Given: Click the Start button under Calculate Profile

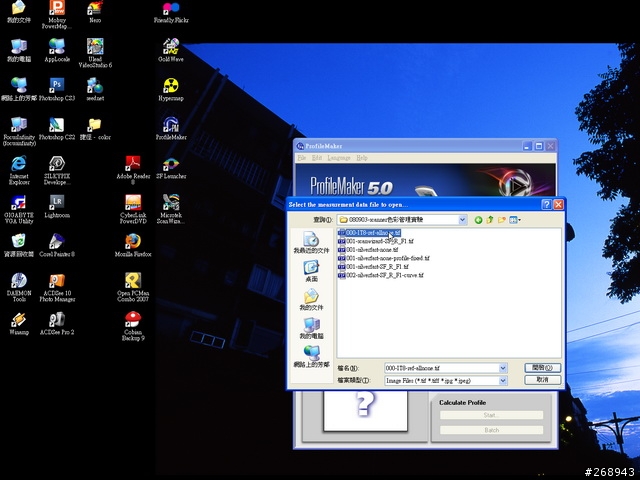Looking at the screenshot, I should tap(491, 415).
